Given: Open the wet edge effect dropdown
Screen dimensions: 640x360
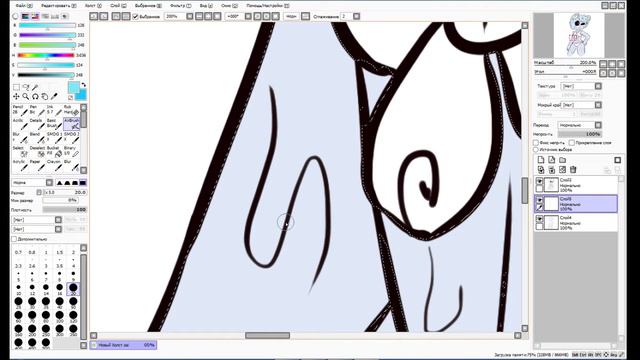Looking at the screenshot, I should point(598,105).
